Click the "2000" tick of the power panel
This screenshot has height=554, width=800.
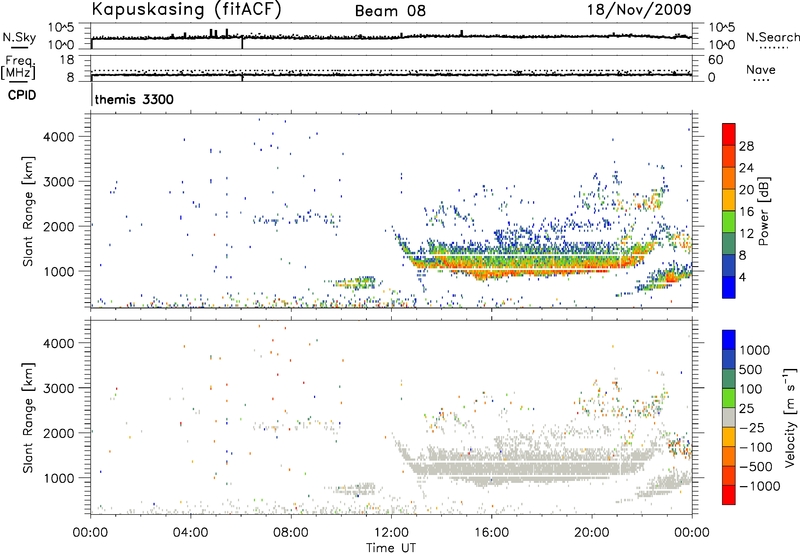[x=59, y=226]
